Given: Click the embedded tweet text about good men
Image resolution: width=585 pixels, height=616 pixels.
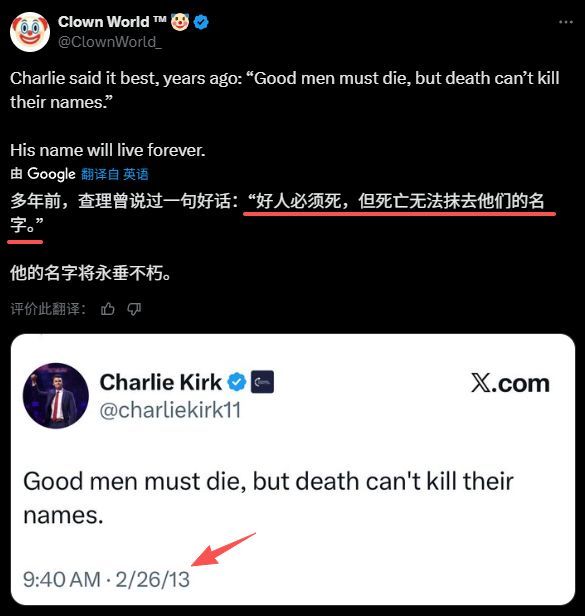Looking at the screenshot, I should (x=268, y=498).
